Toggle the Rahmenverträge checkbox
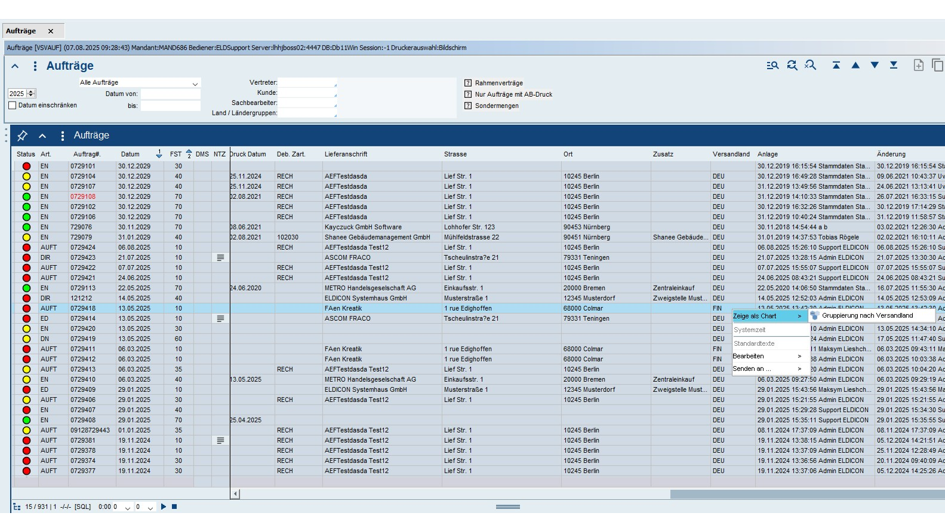This screenshot has height=532, width=945. coord(468,83)
